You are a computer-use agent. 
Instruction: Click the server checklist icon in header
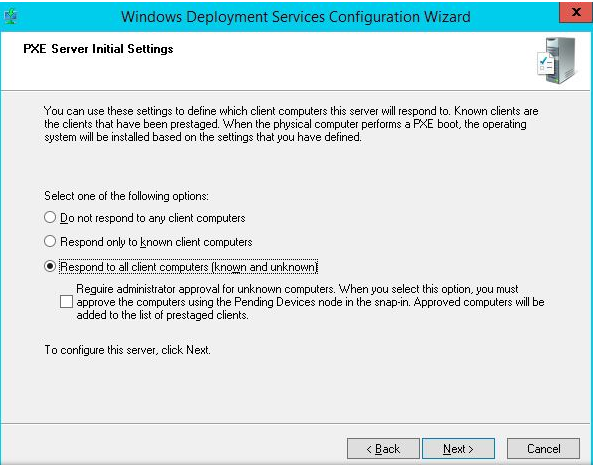click(556, 60)
